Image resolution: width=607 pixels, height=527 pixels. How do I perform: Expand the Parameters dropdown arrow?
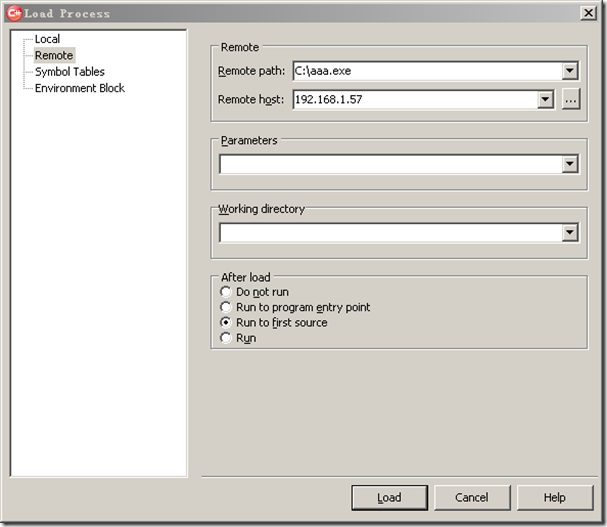569,164
